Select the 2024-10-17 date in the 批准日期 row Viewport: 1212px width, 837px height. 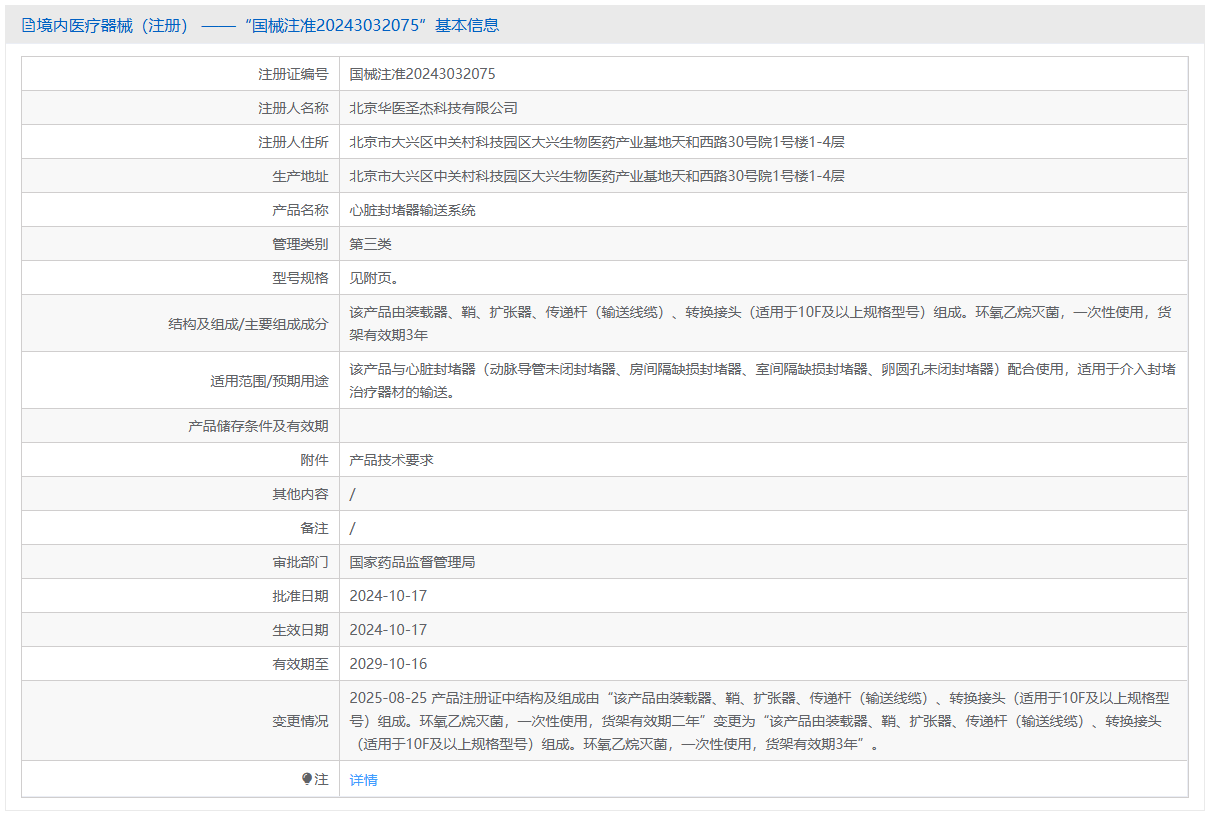tap(388, 596)
